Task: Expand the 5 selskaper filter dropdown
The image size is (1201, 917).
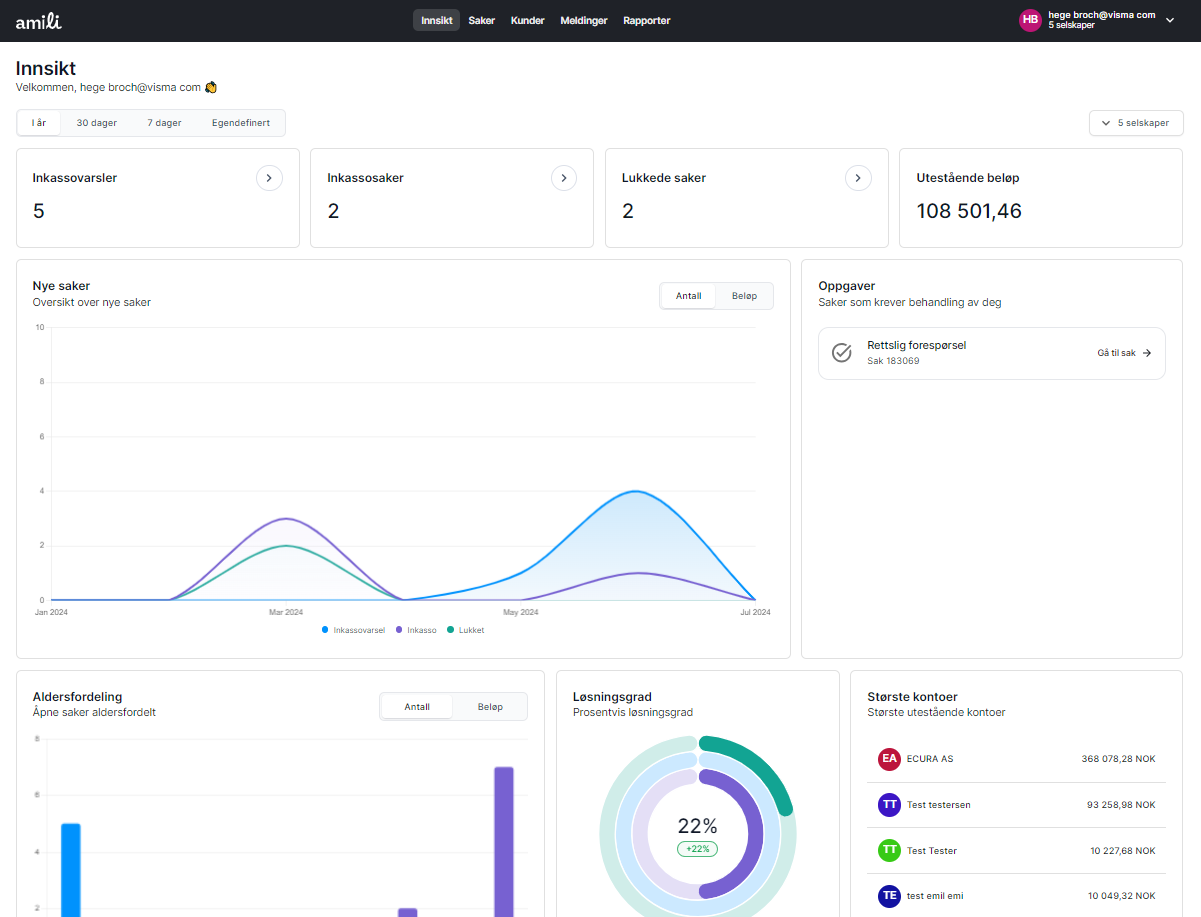Action: tap(1136, 123)
